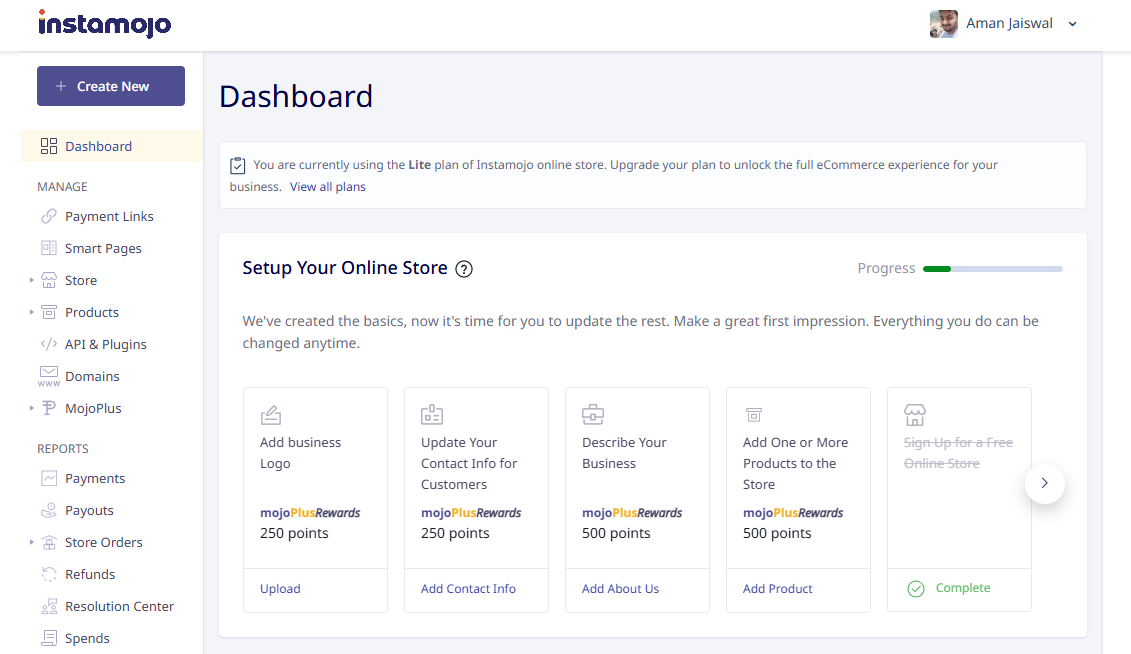Open the Dashboard menu item
This screenshot has height=654, width=1131.
point(112,146)
